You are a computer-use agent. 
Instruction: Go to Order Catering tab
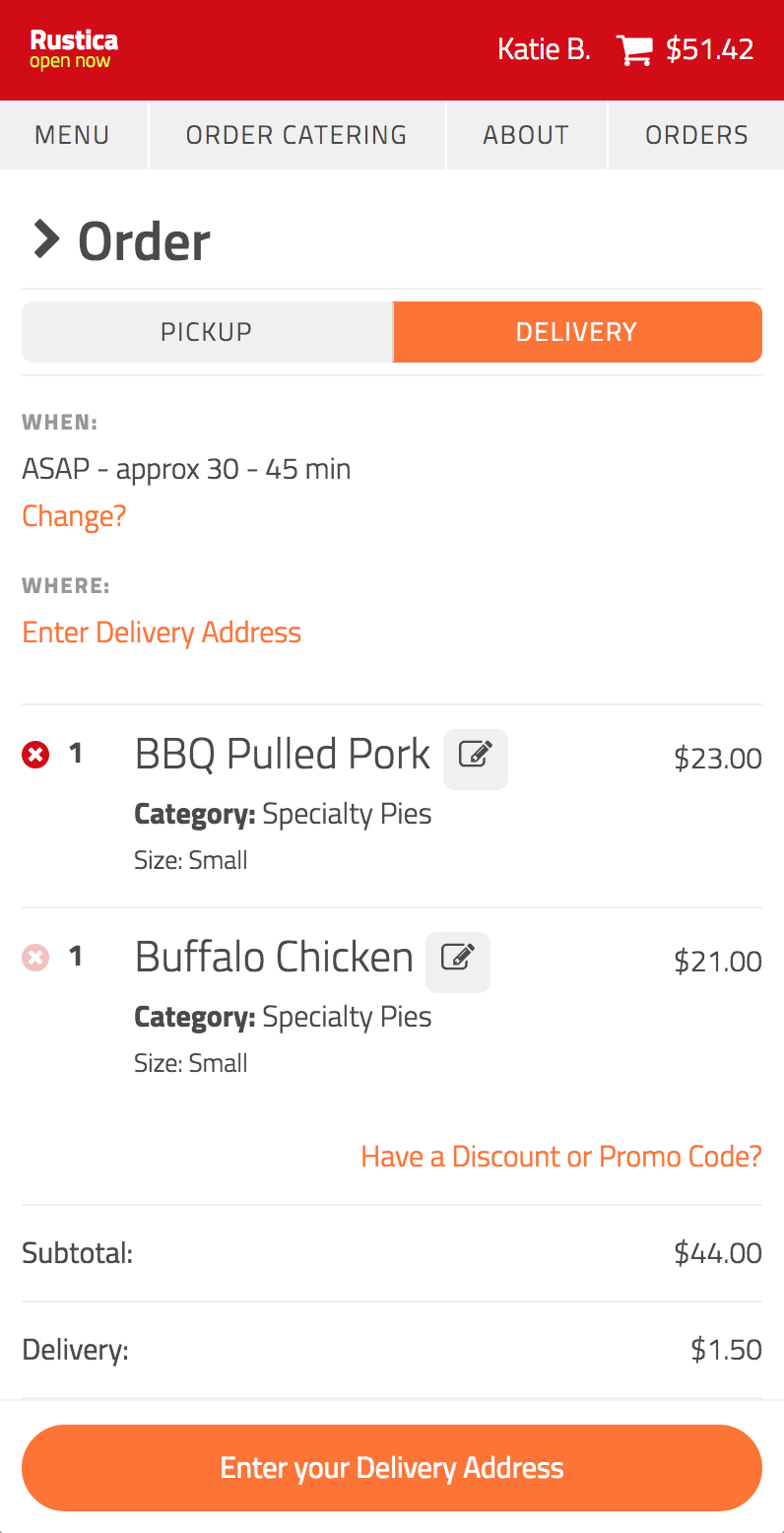click(296, 135)
